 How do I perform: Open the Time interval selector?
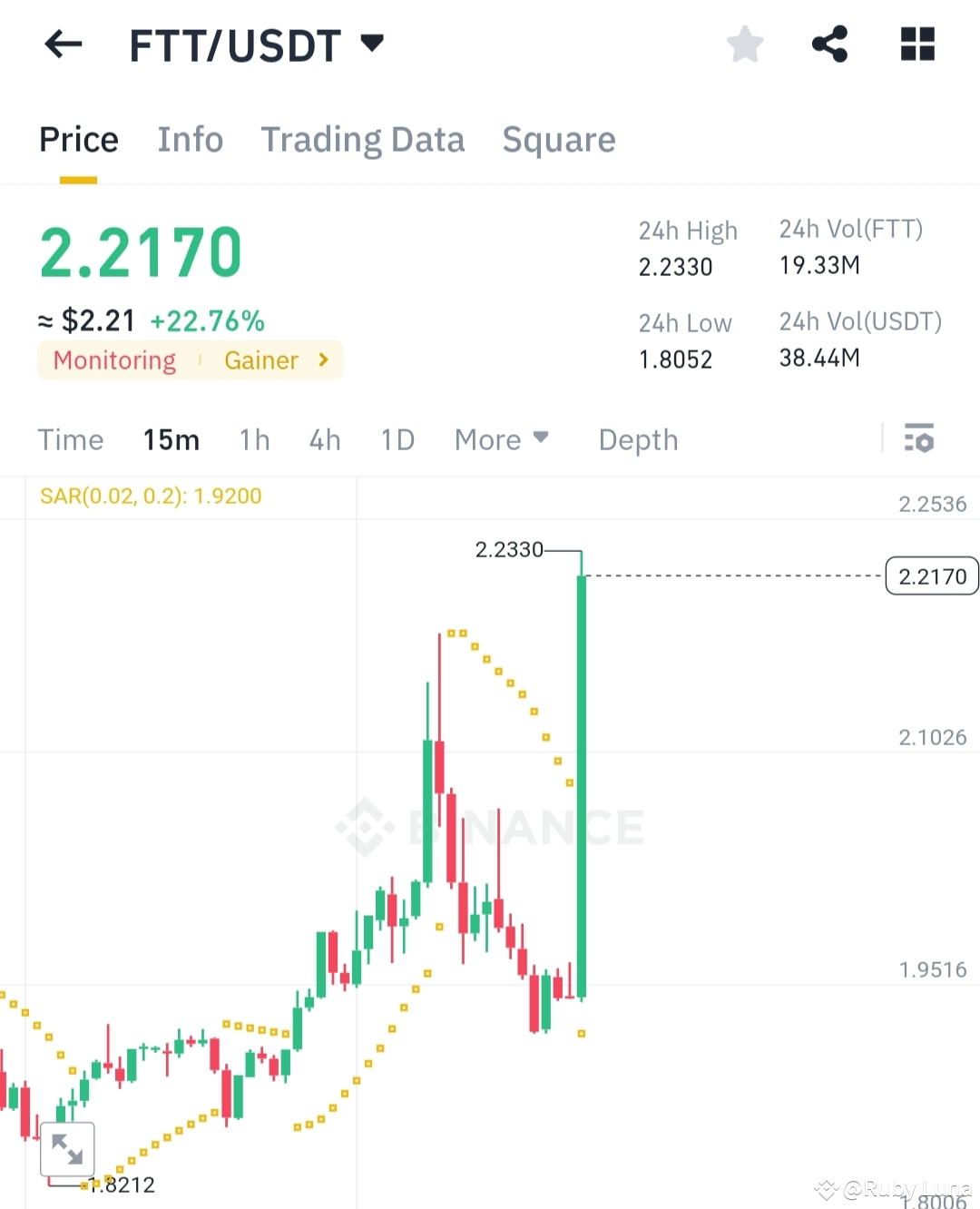point(71,439)
